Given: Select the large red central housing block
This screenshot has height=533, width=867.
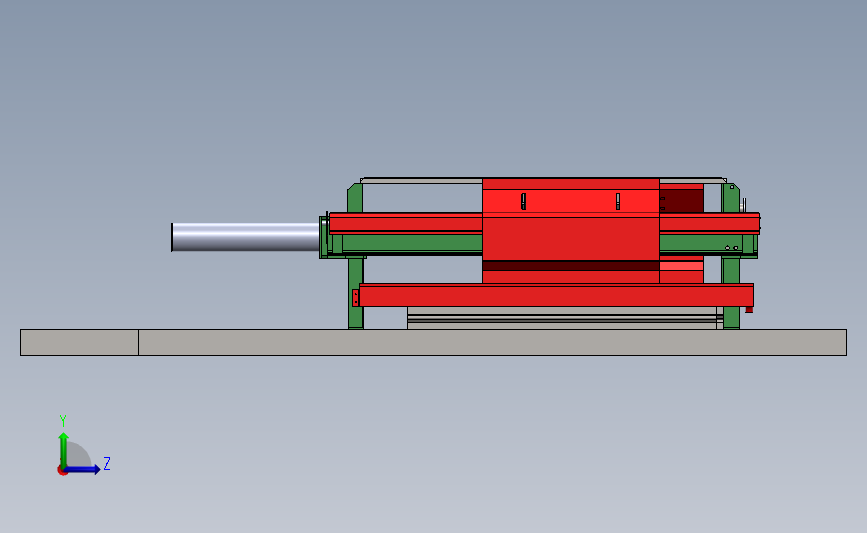Looking at the screenshot, I should [x=571, y=231].
